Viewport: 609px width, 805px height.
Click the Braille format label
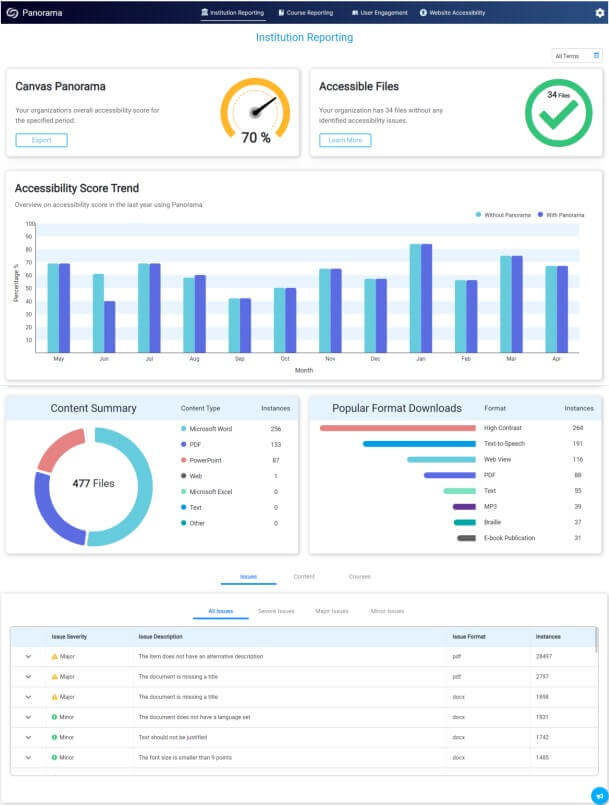coord(492,522)
